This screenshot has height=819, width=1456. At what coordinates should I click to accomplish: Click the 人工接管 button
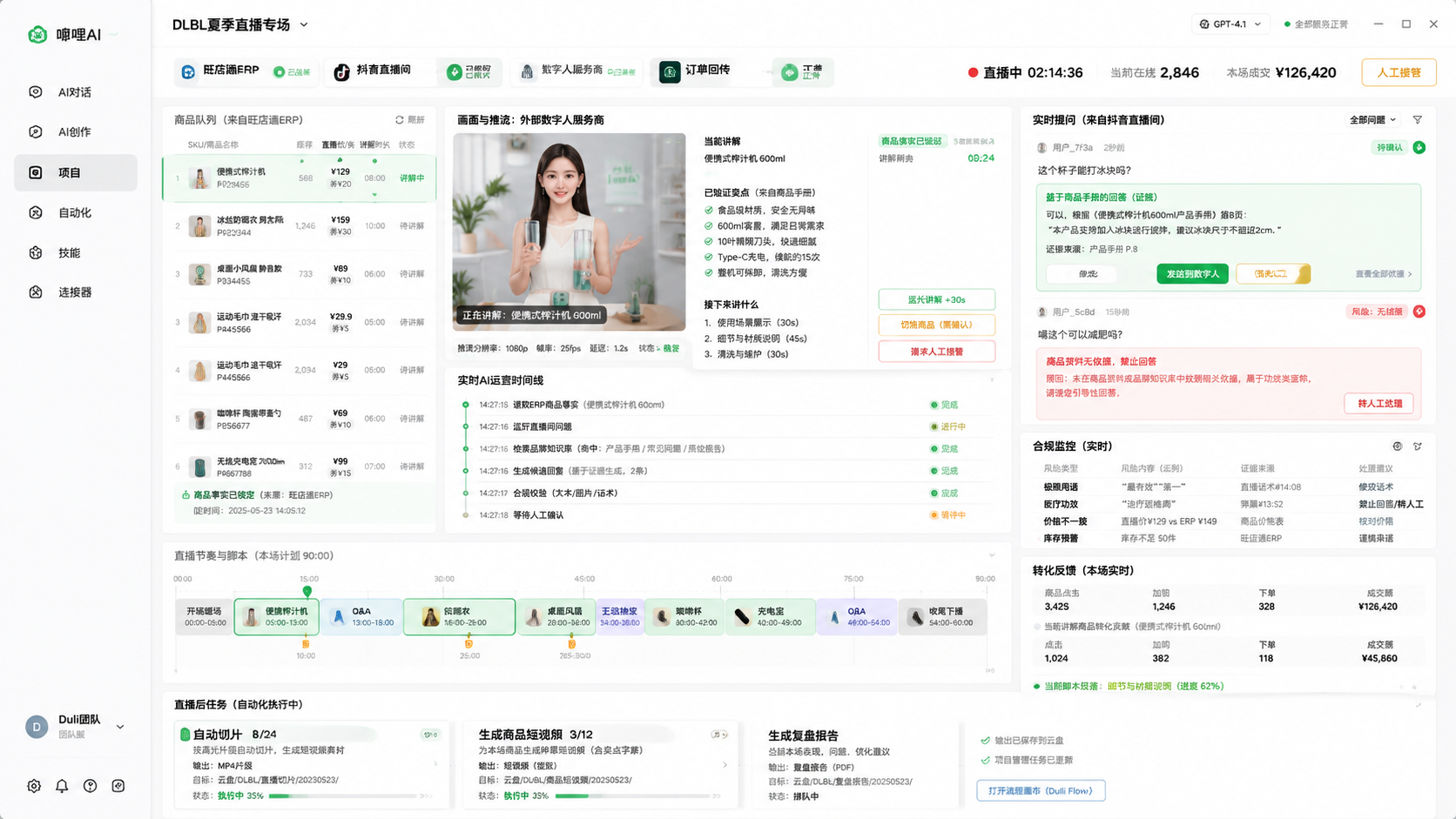1399,72
